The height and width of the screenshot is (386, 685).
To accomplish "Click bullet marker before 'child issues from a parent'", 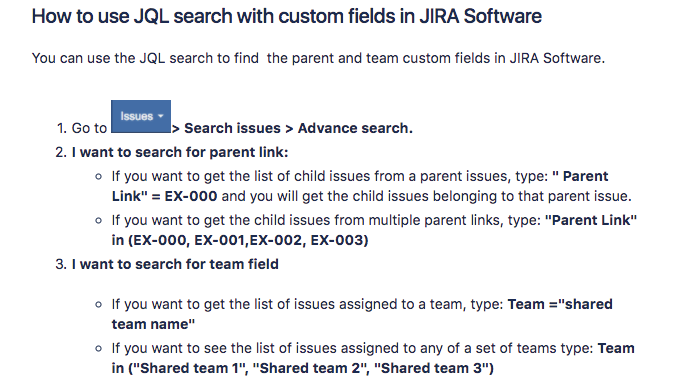I will pos(98,177).
